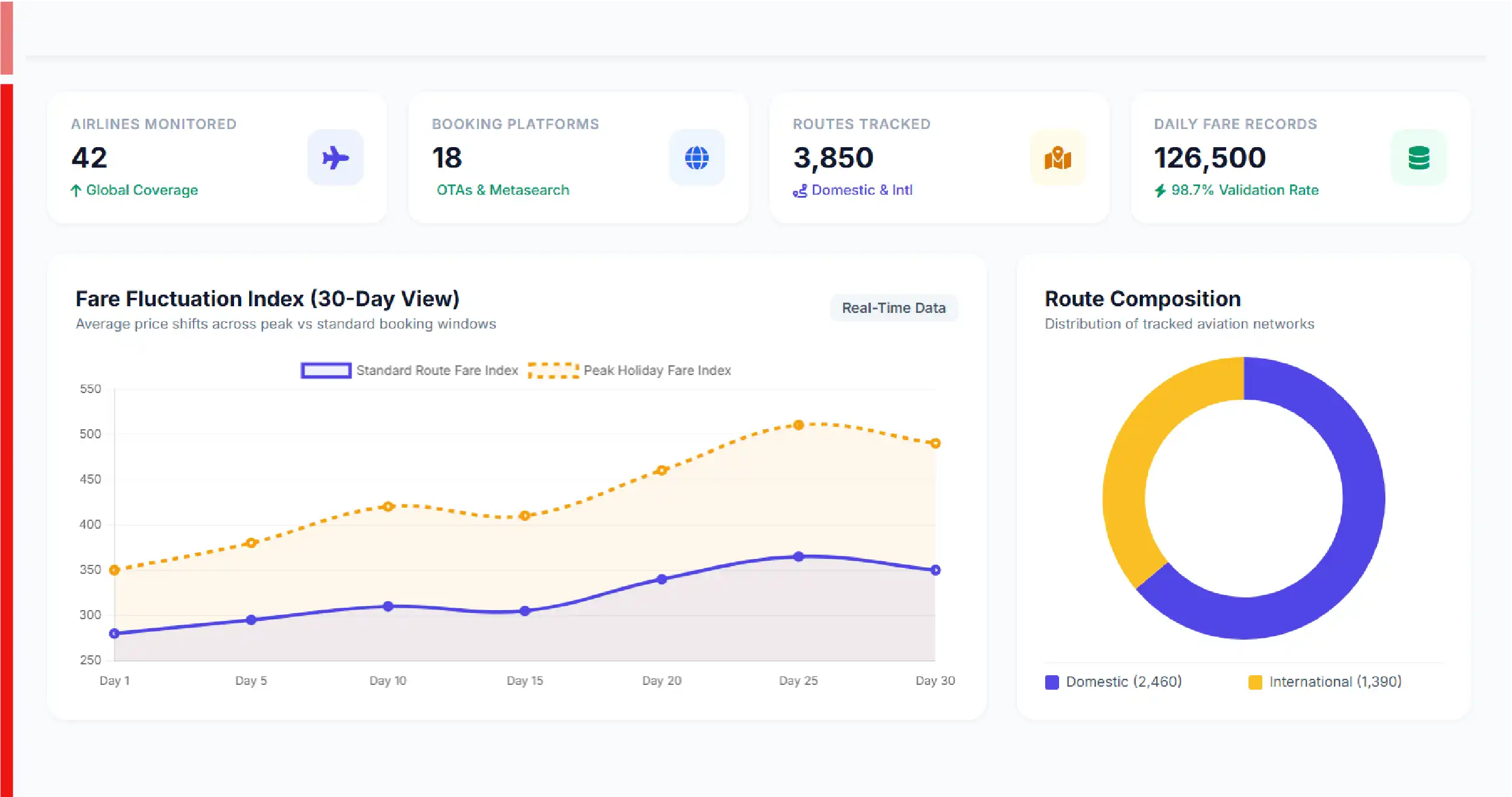Click the yellow International color swatch
Screen dimensions: 1512x797
[x=1255, y=682]
